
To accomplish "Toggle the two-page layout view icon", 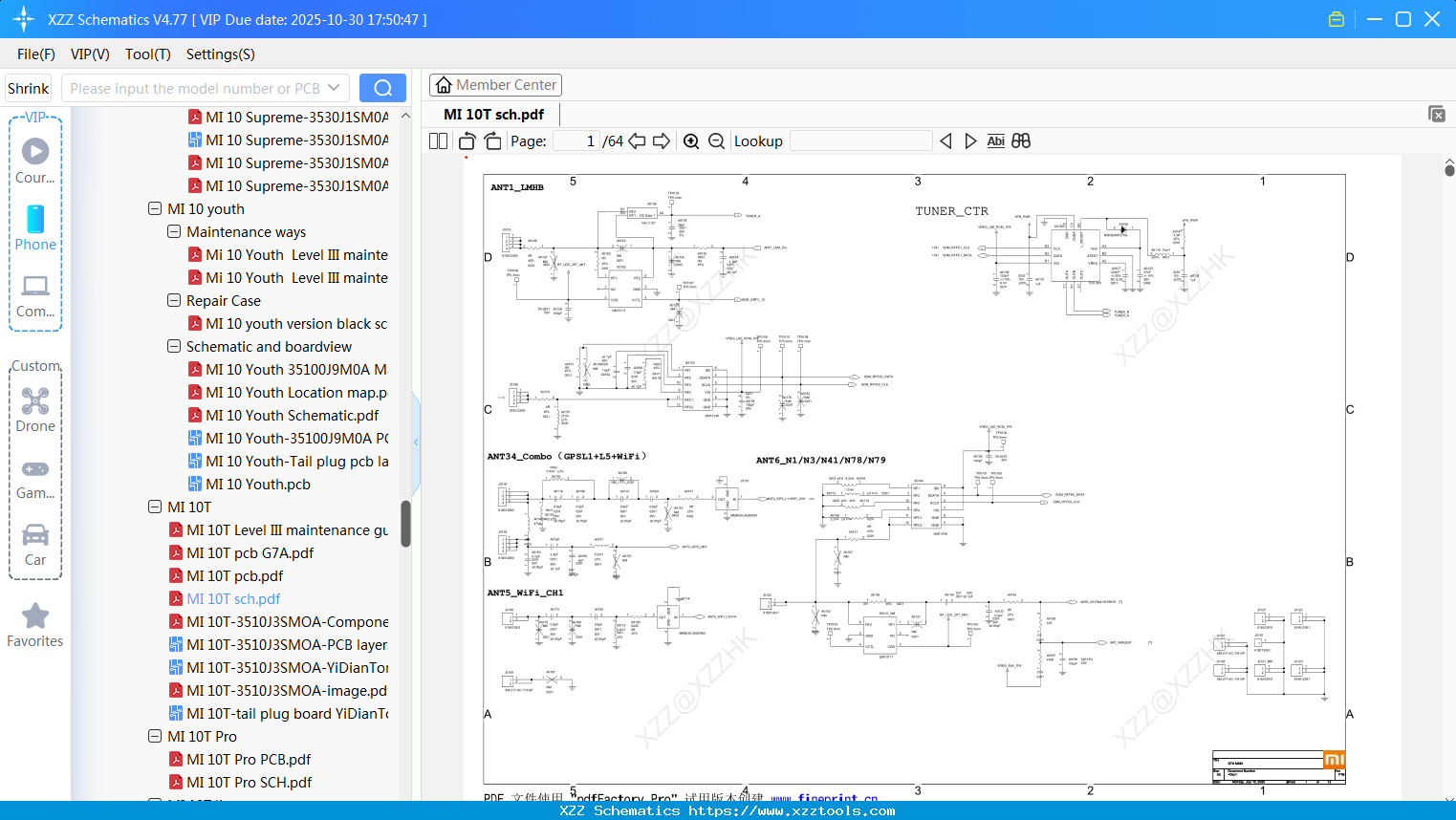I will pos(439,141).
